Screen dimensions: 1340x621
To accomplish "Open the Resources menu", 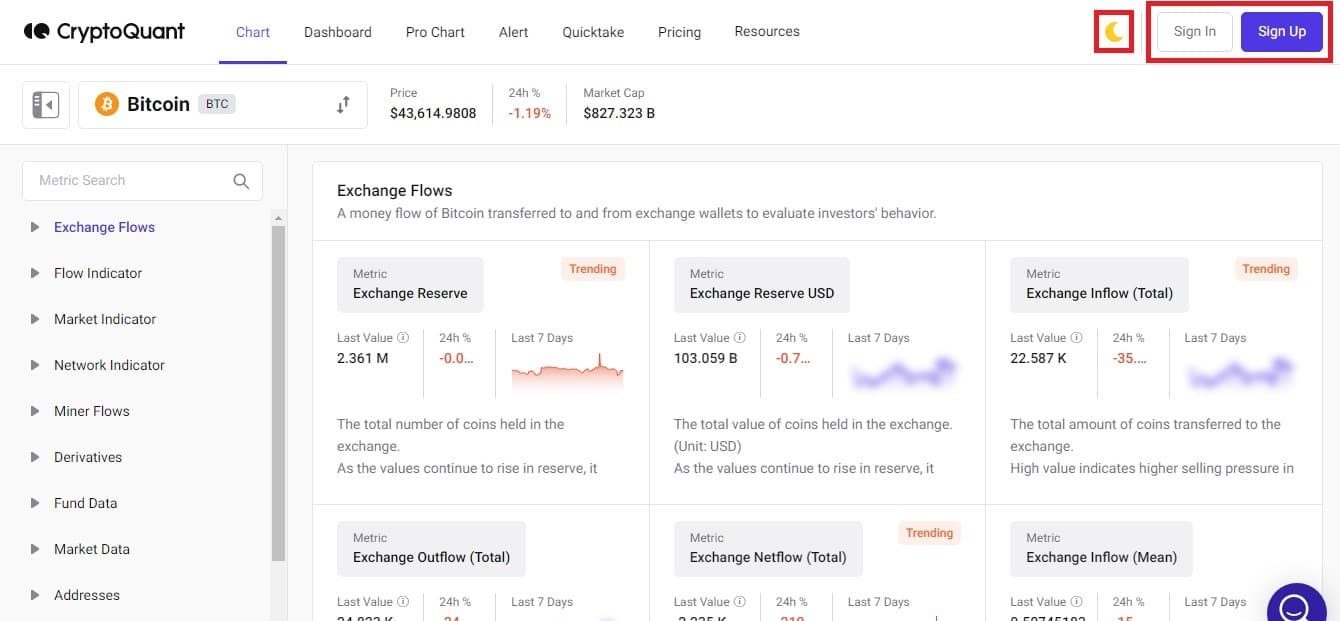I will click(x=767, y=31).
